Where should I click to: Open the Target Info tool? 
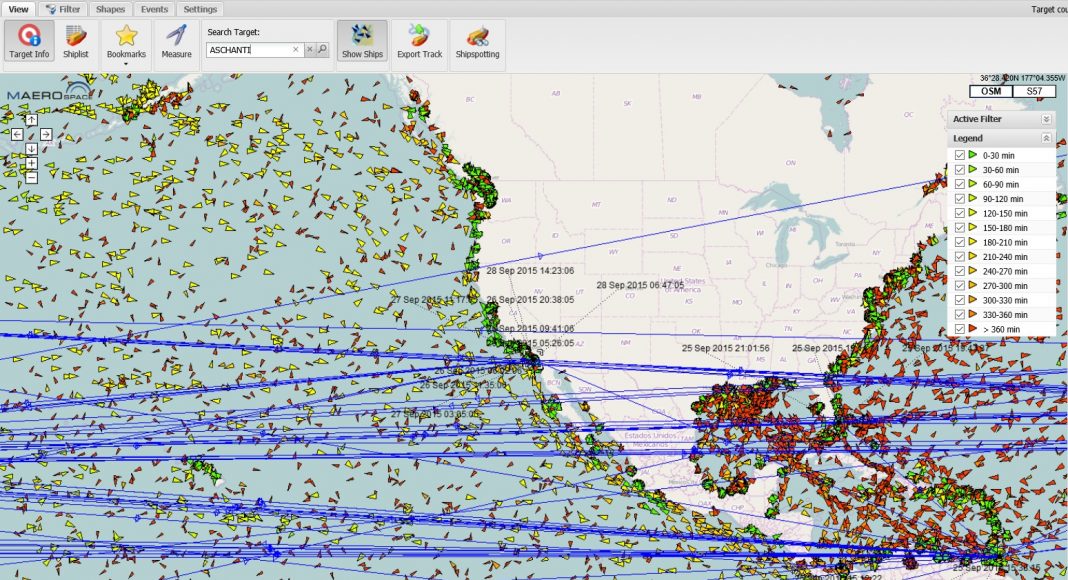coord(28,43)
